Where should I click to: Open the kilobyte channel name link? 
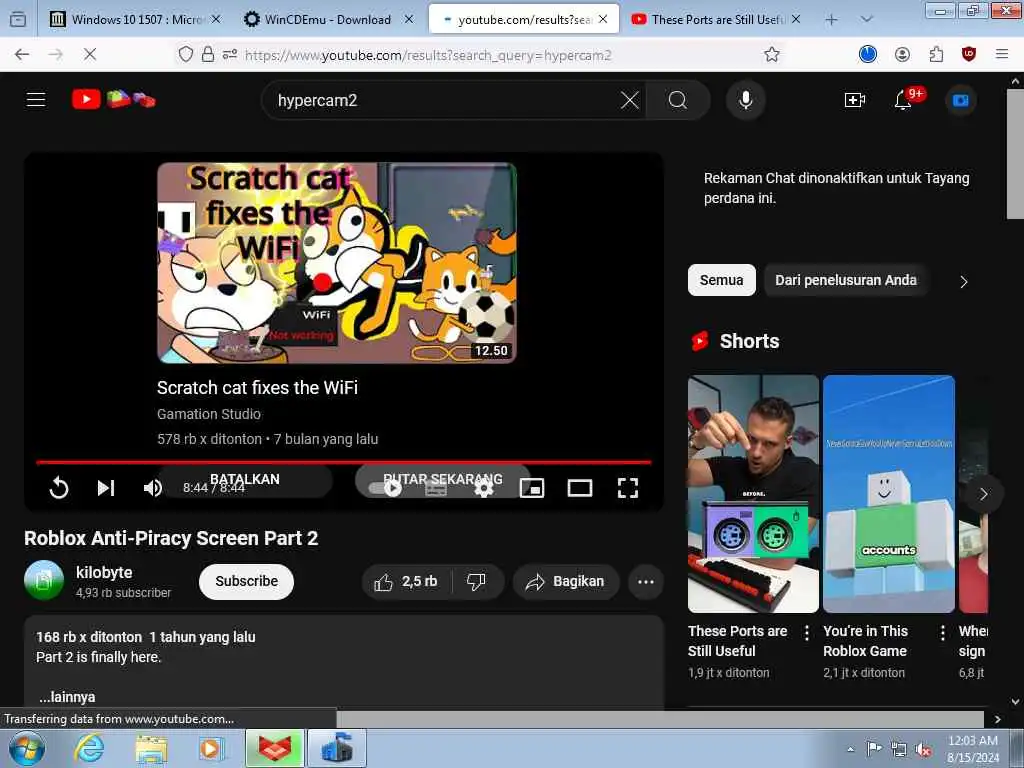coord(104,572)
